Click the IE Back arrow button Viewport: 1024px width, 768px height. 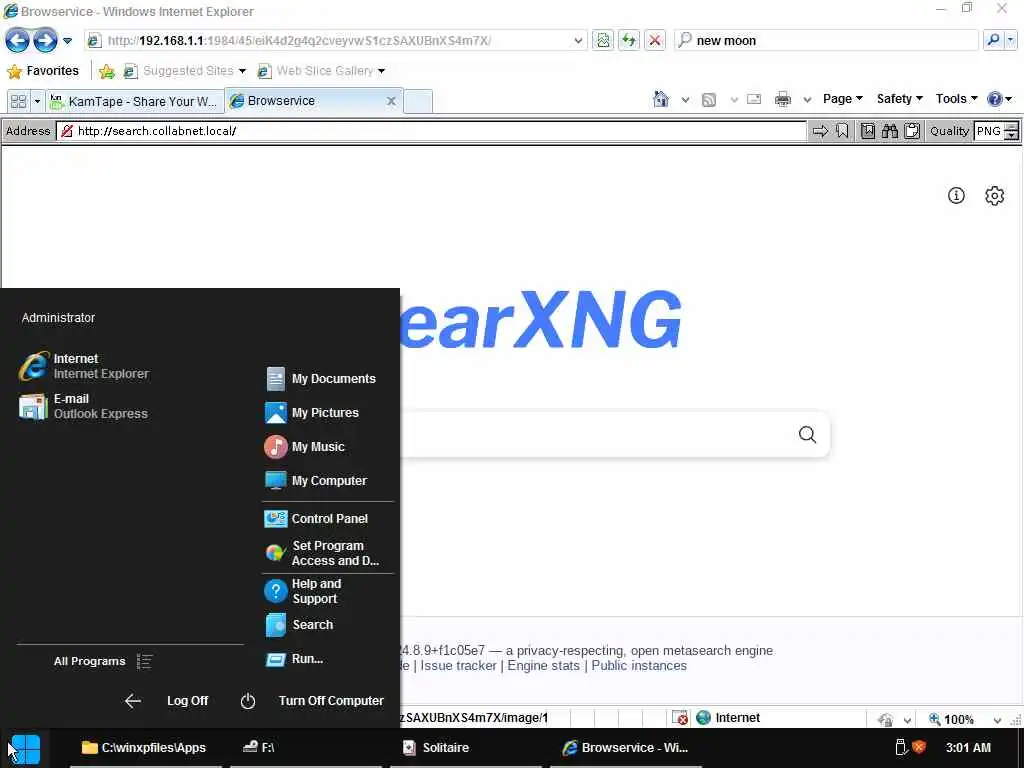17,40
